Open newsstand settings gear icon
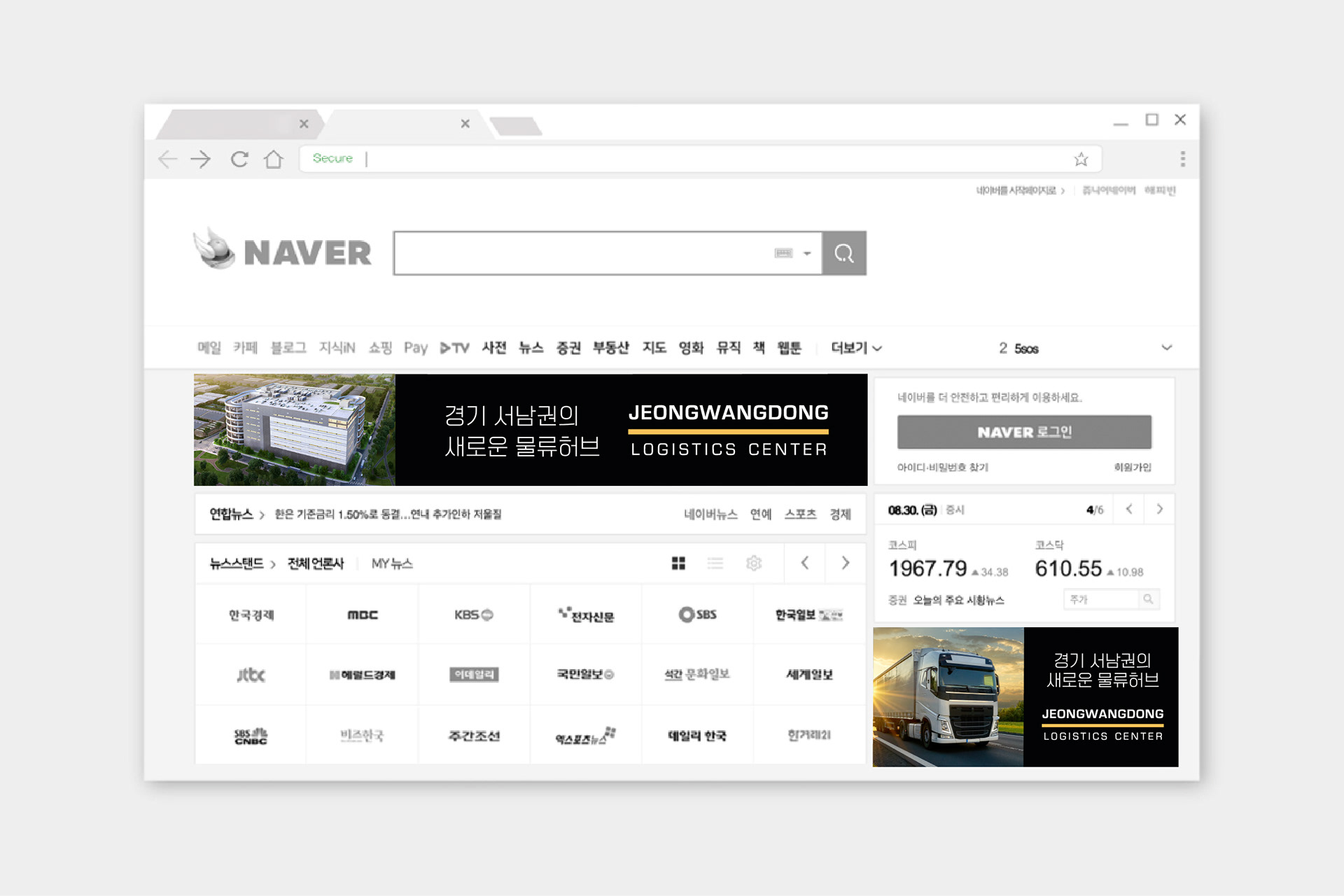 pos(754,563)
